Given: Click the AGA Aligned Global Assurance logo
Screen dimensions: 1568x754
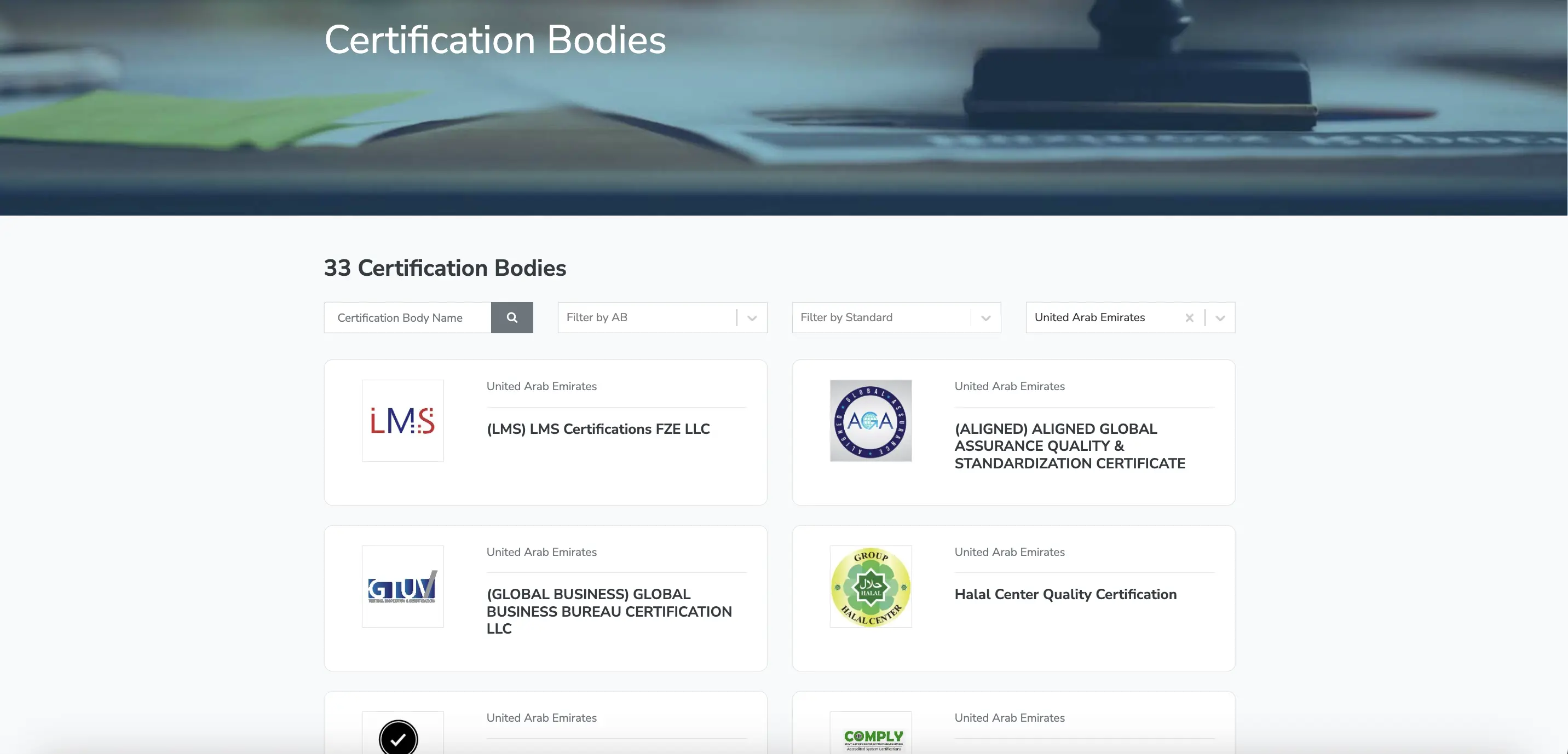Looking at the screenshot, I should click(x=871, y=421).
